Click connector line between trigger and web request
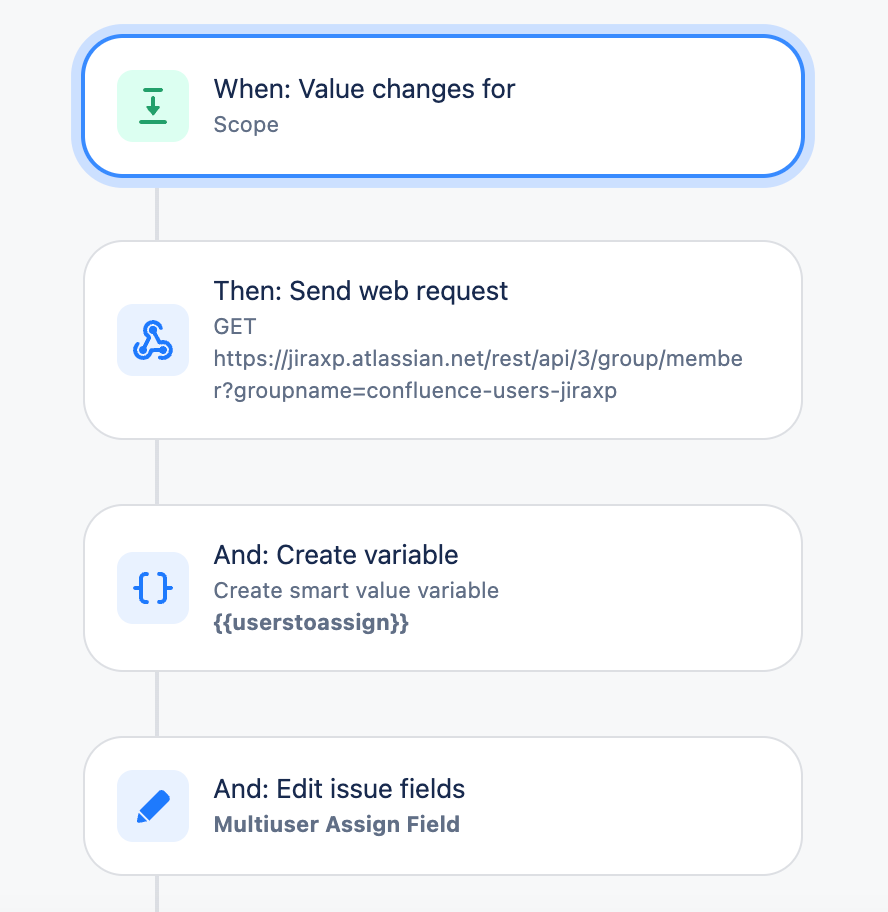Screen dimensions: 888x912 click(x=157, y=214)
